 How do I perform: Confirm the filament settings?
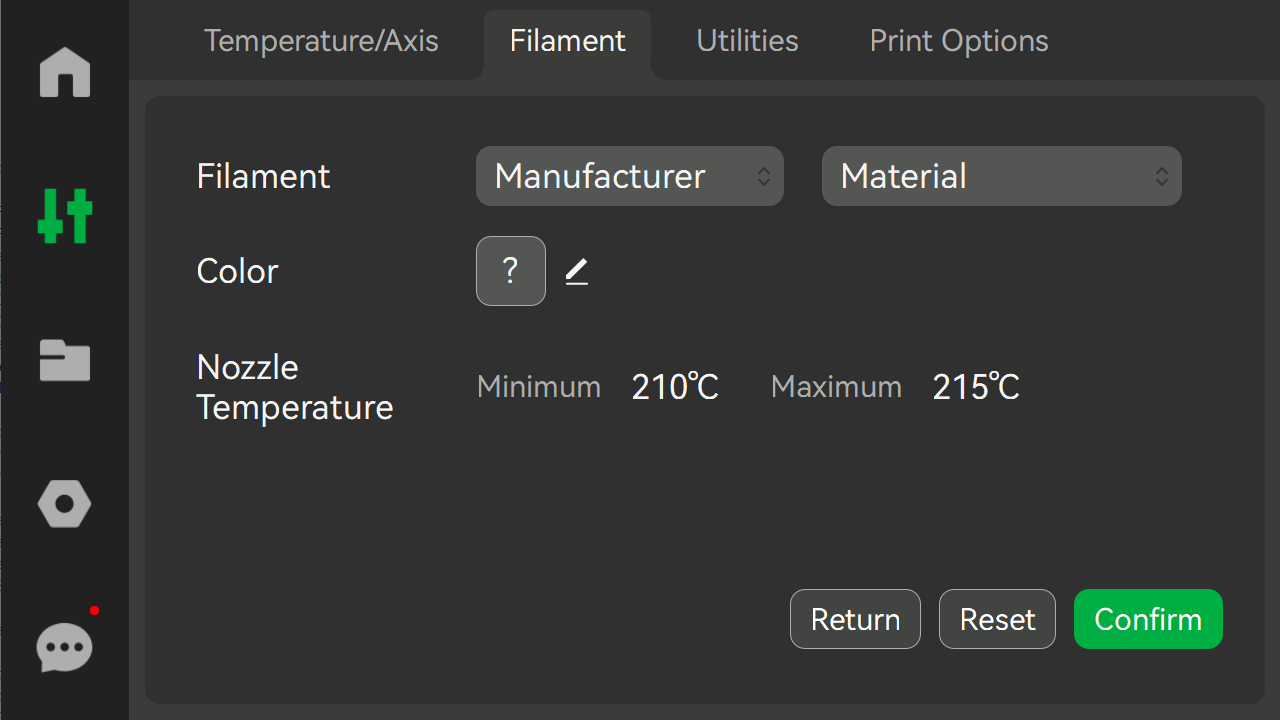(1148, 619)
